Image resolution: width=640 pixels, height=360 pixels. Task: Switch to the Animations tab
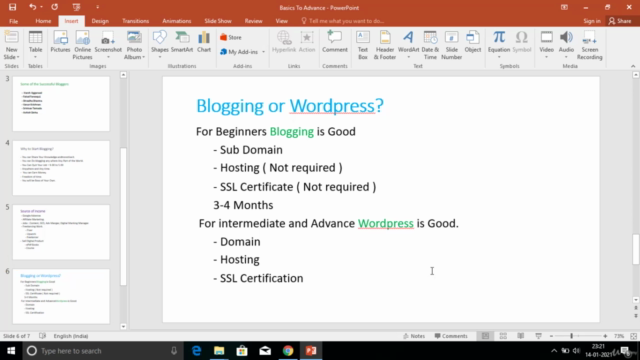point(177,21)
